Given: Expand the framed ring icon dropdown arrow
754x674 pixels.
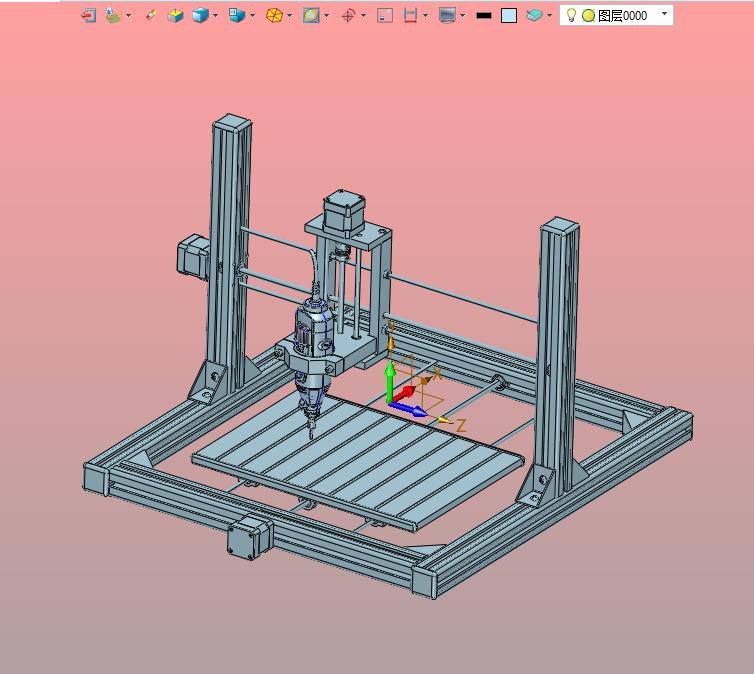Looking at the screenshot, I should (x=327, y=16).
